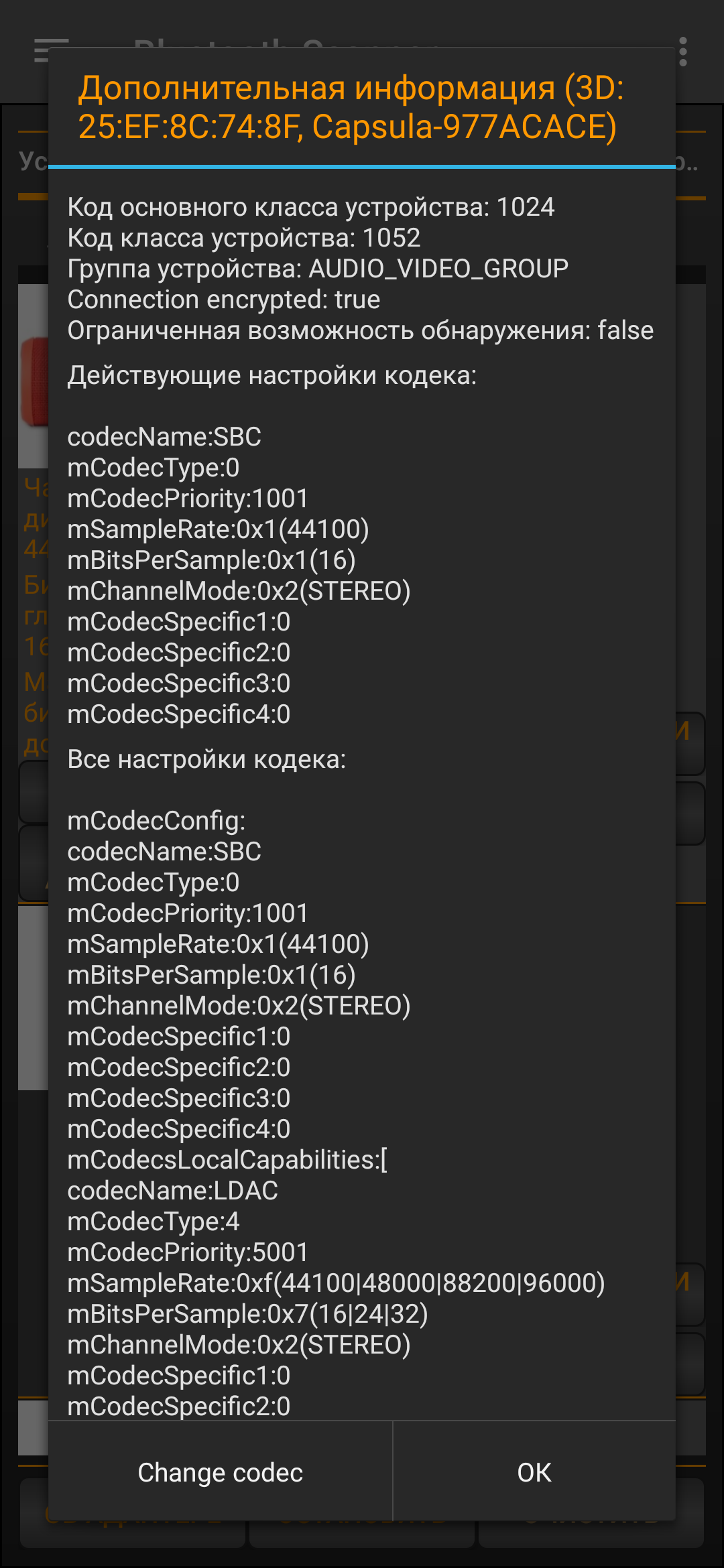Tap the mCodecsLocalCapabilities:[ line
Screen dimensions: 724x1568
pos(227,1160)
